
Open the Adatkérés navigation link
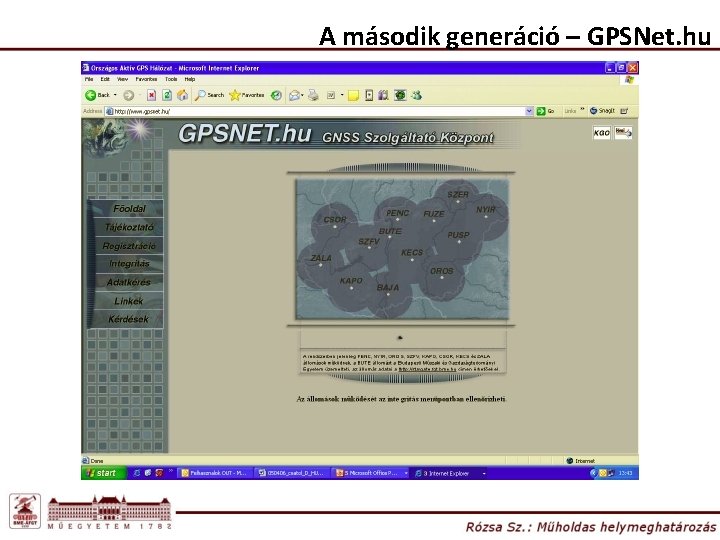tap(129, 282)
